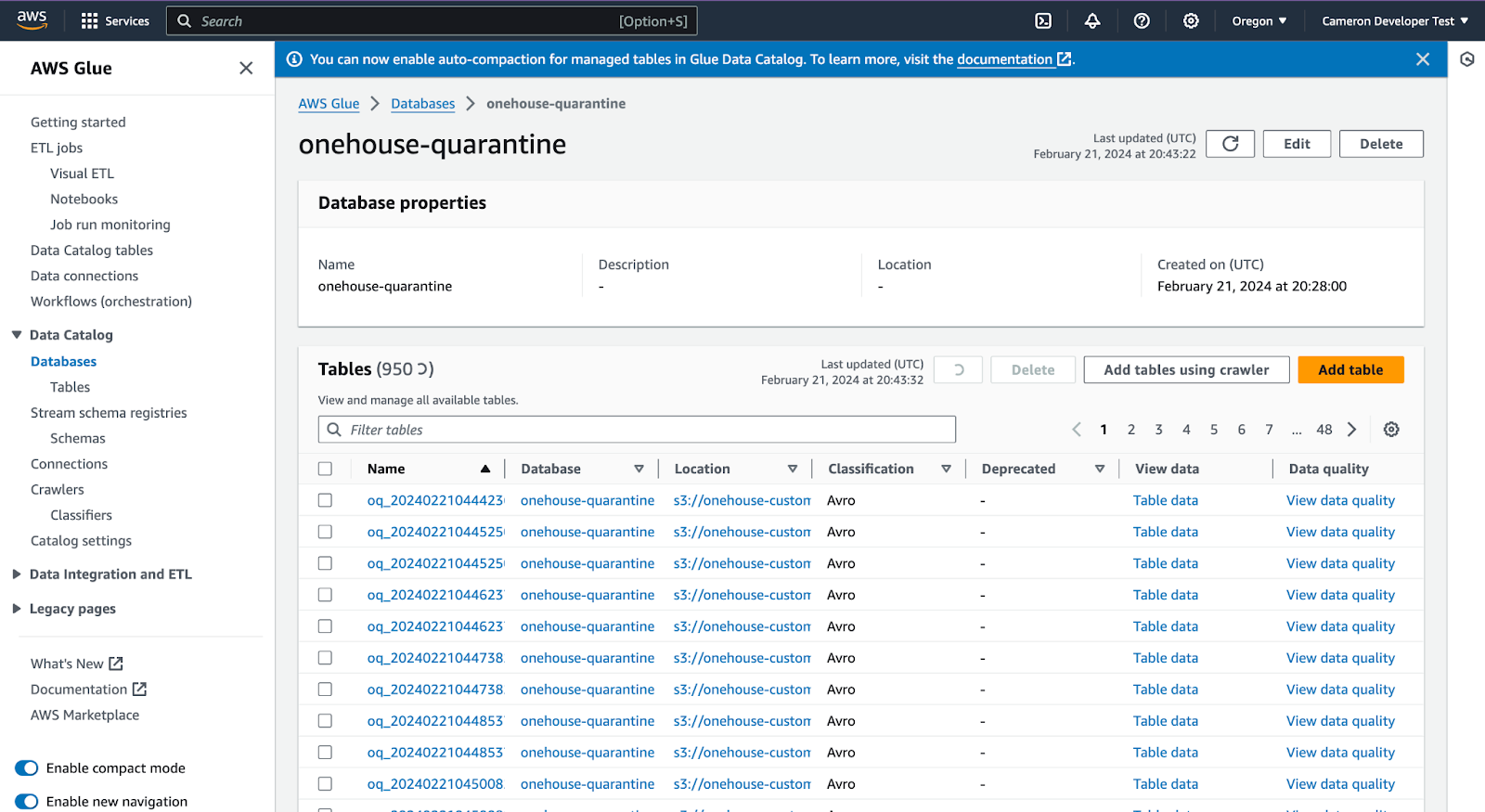Check the first oq_20240221044853 table row

[325, 721]
